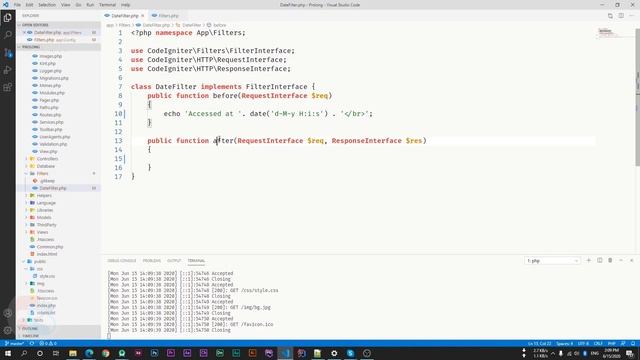Open Google Chrome from taskbar
Viewport: 640px width, 360px height.
106,353
